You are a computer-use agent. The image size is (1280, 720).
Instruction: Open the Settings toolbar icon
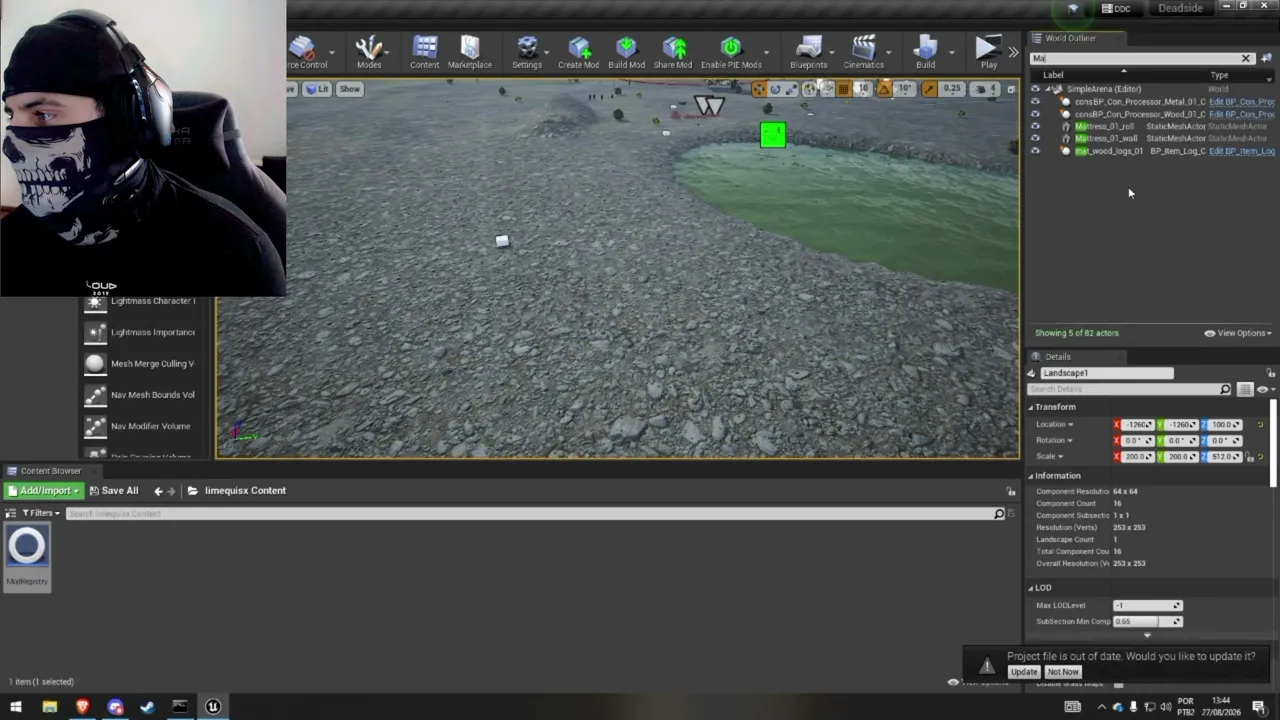click(x=527, y=52)
